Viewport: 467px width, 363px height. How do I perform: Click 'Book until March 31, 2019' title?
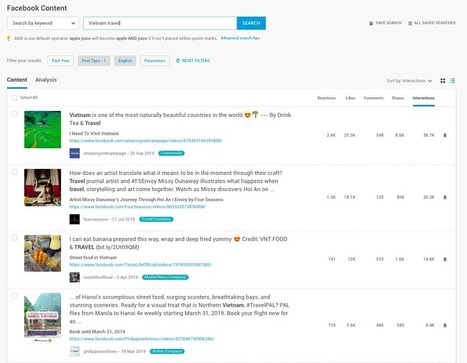pyautogui.click(x=97, y=331)
